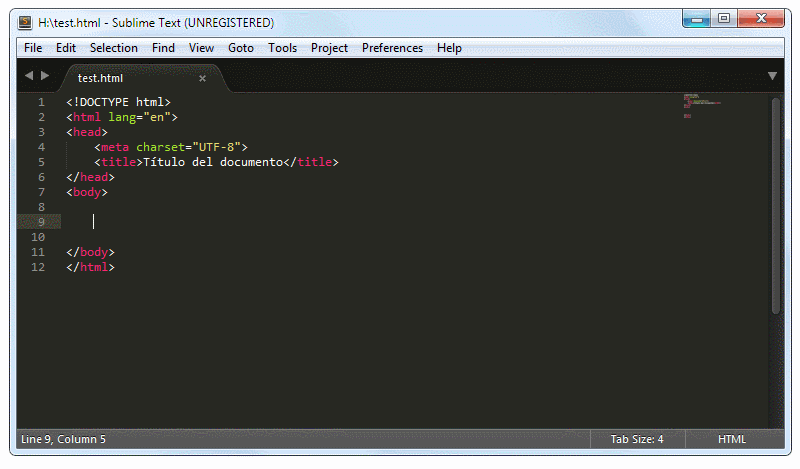Click the opening <head> tag

(87, 132)
